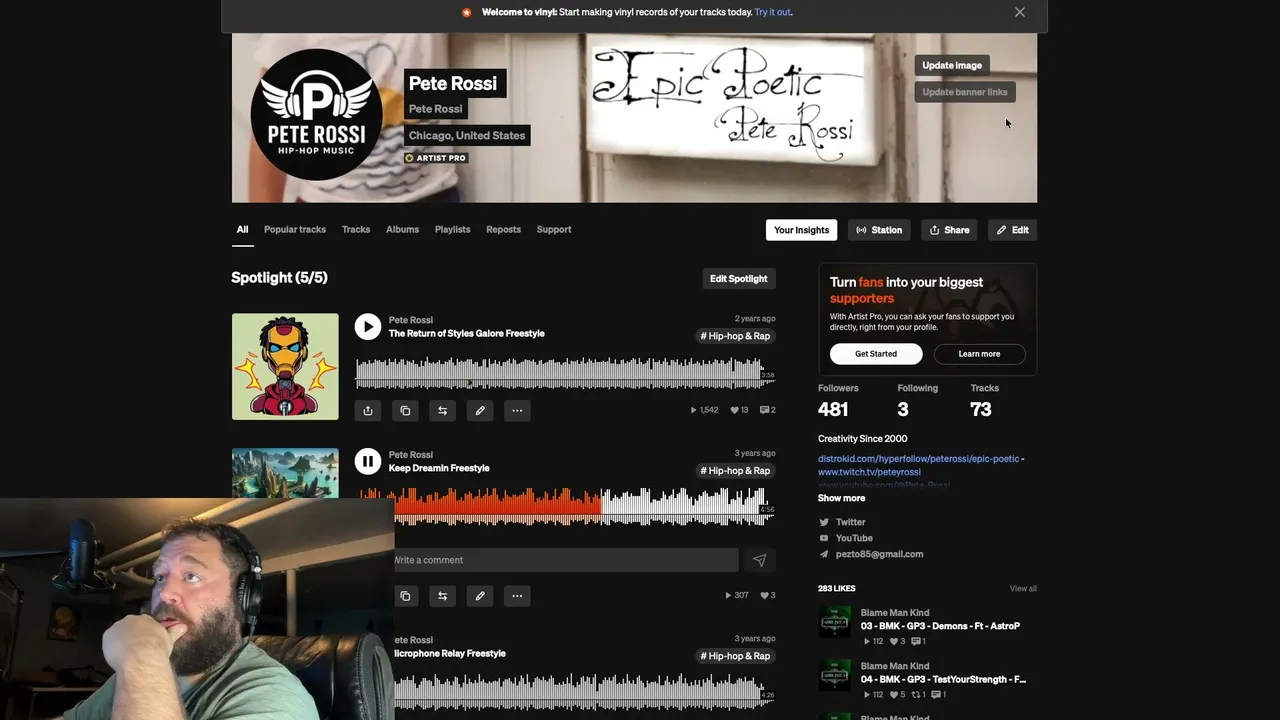Click the heart count 13 on Return of Styles

(739, 410)
